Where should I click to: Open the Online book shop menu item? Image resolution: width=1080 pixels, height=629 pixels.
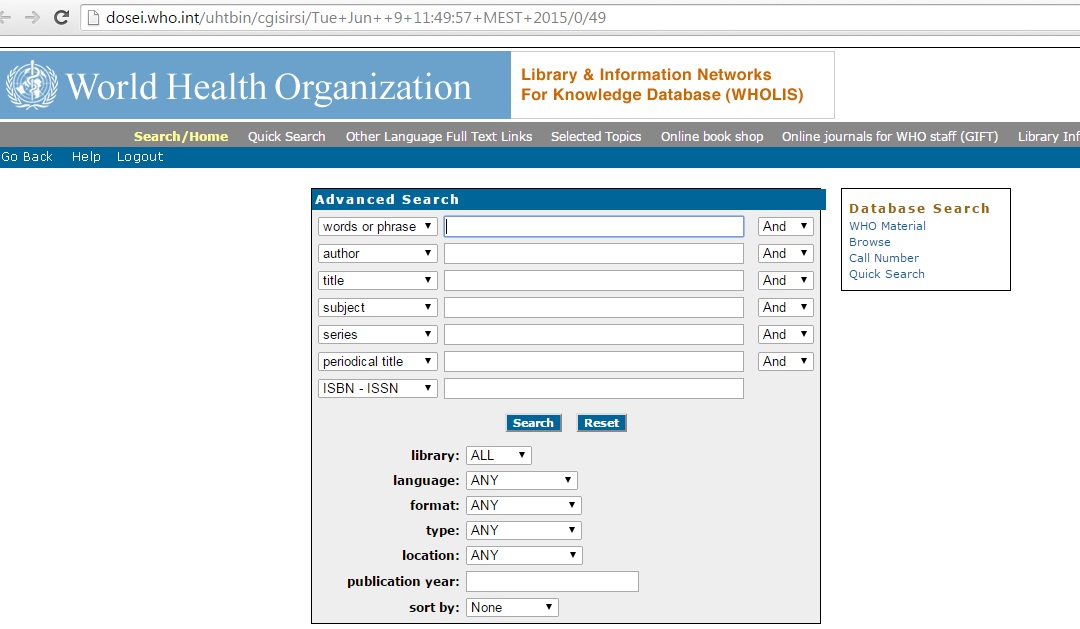(x=712, y=136)
